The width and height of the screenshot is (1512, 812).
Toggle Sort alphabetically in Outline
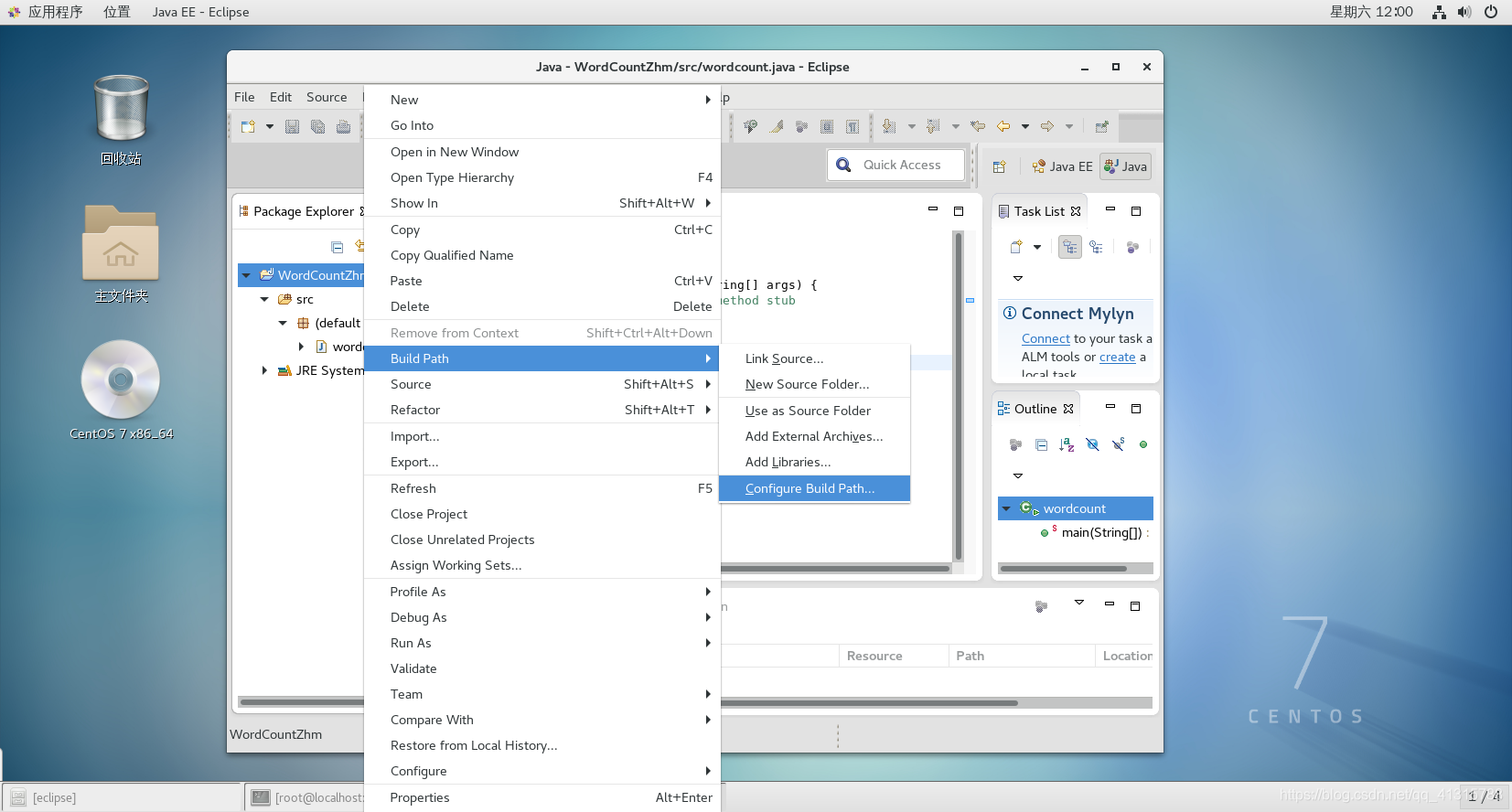1067,444
